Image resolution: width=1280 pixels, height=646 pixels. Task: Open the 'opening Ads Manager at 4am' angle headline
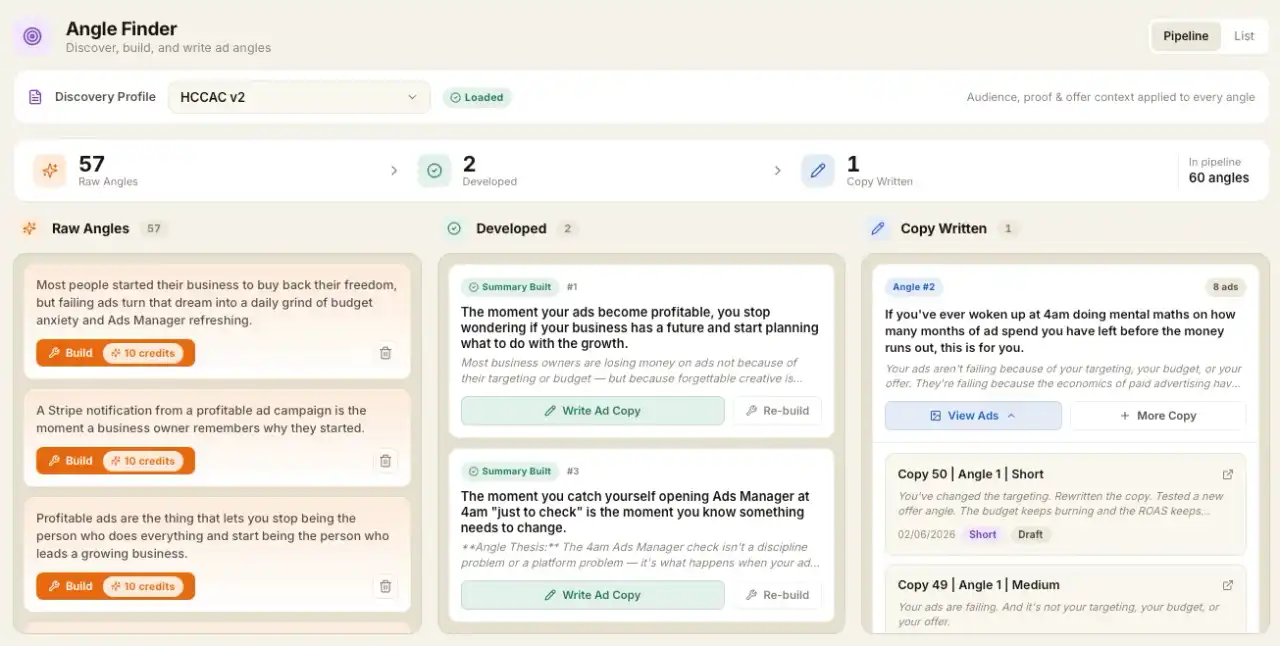(x=636, y=512)
